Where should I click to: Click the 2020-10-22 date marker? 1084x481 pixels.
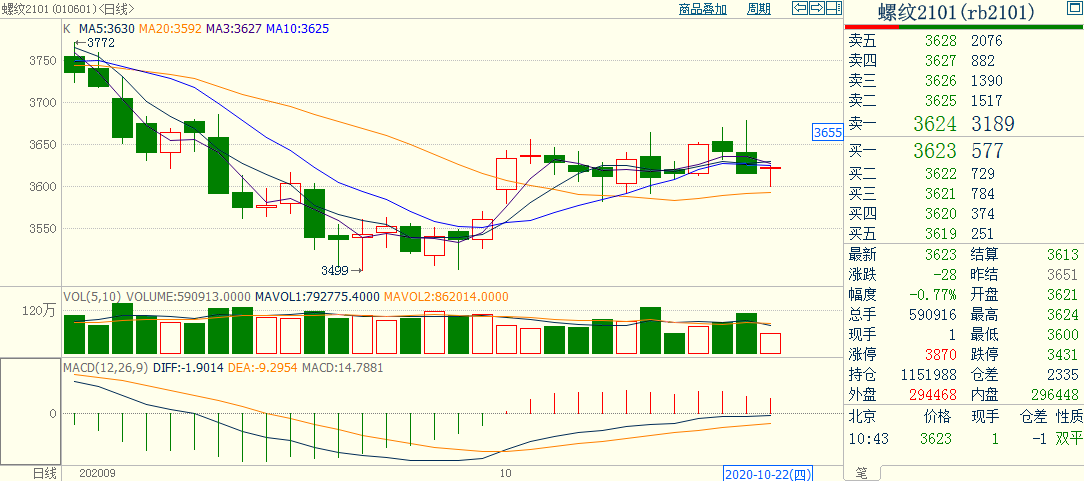pyautogui.click(x=767, y=473)
